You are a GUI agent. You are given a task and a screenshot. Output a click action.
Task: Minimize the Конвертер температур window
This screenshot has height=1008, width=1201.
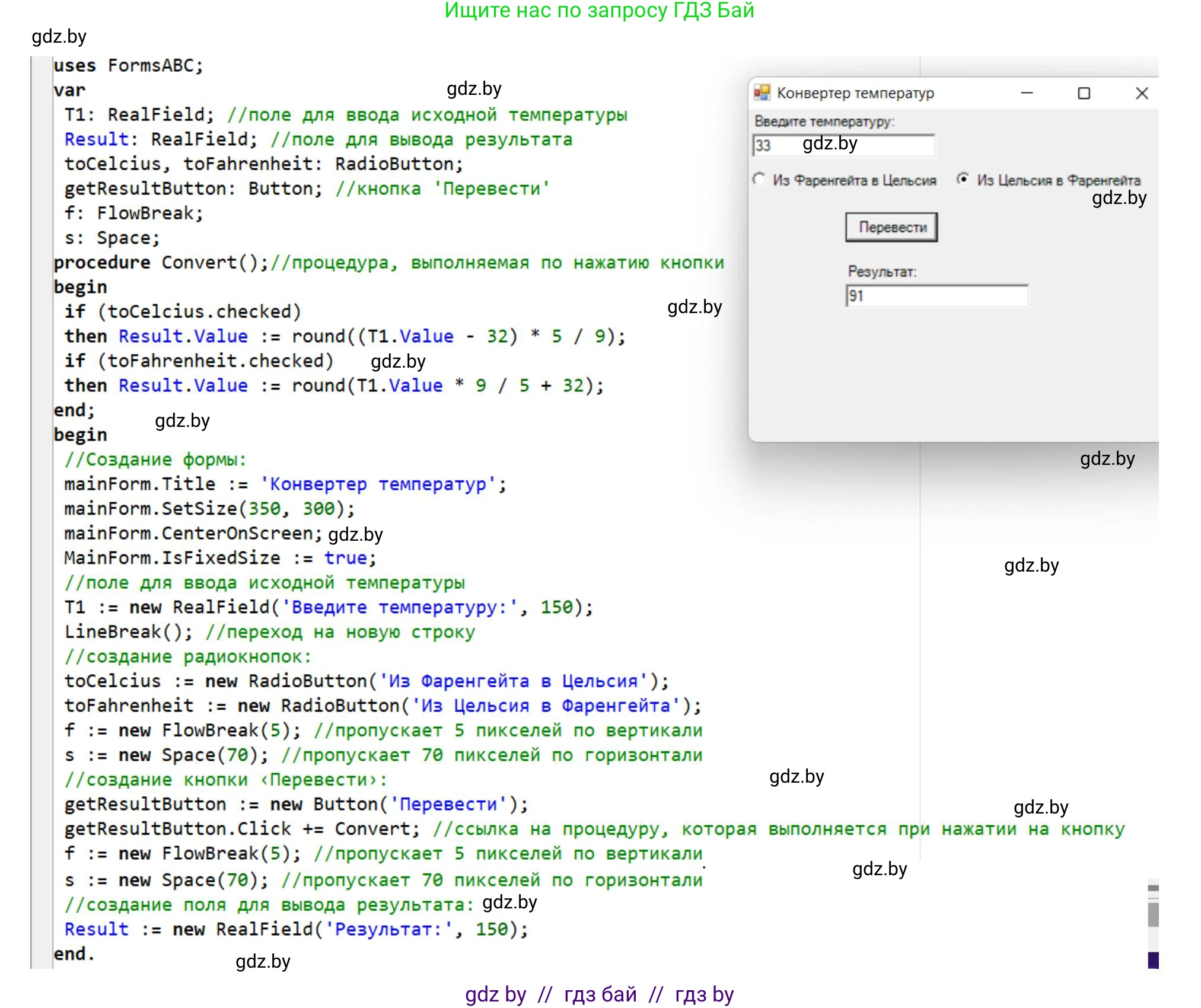tap(1027, 93)
